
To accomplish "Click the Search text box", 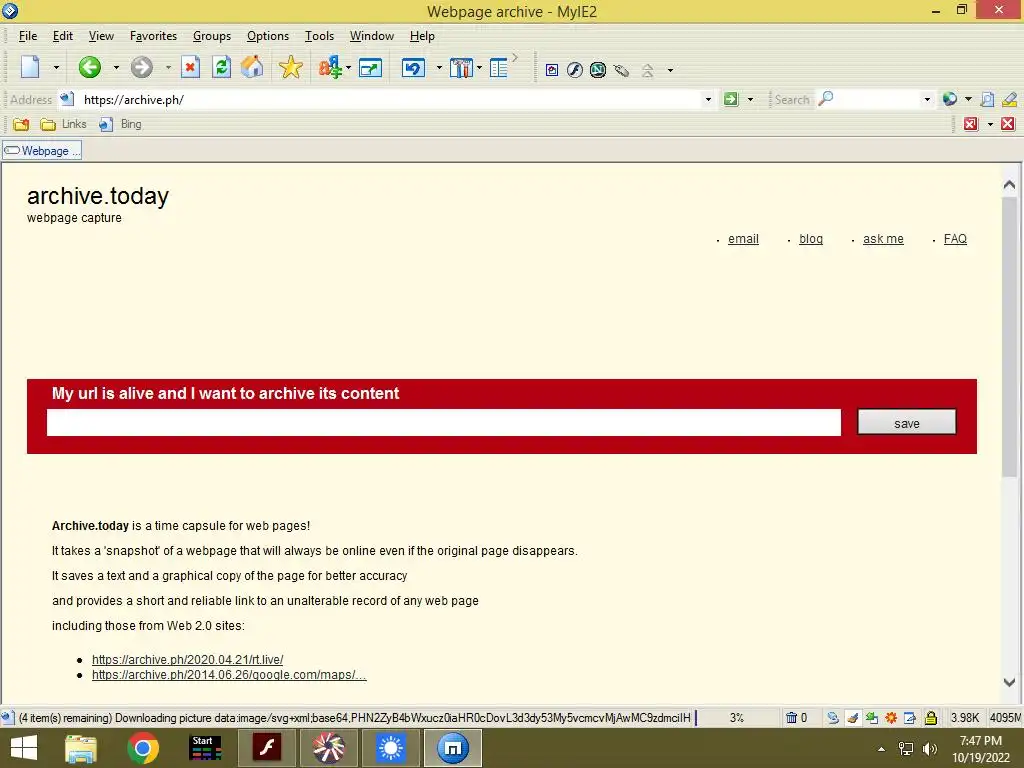I will click(877, 99).
